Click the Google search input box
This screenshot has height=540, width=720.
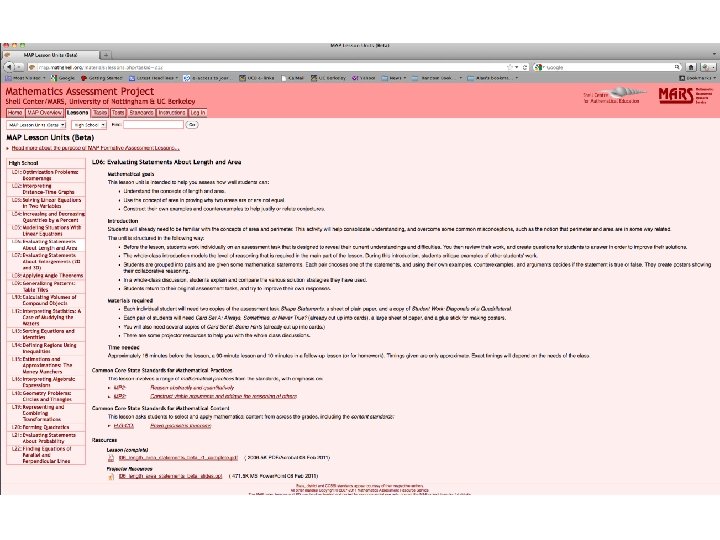[x=608, y=67]
